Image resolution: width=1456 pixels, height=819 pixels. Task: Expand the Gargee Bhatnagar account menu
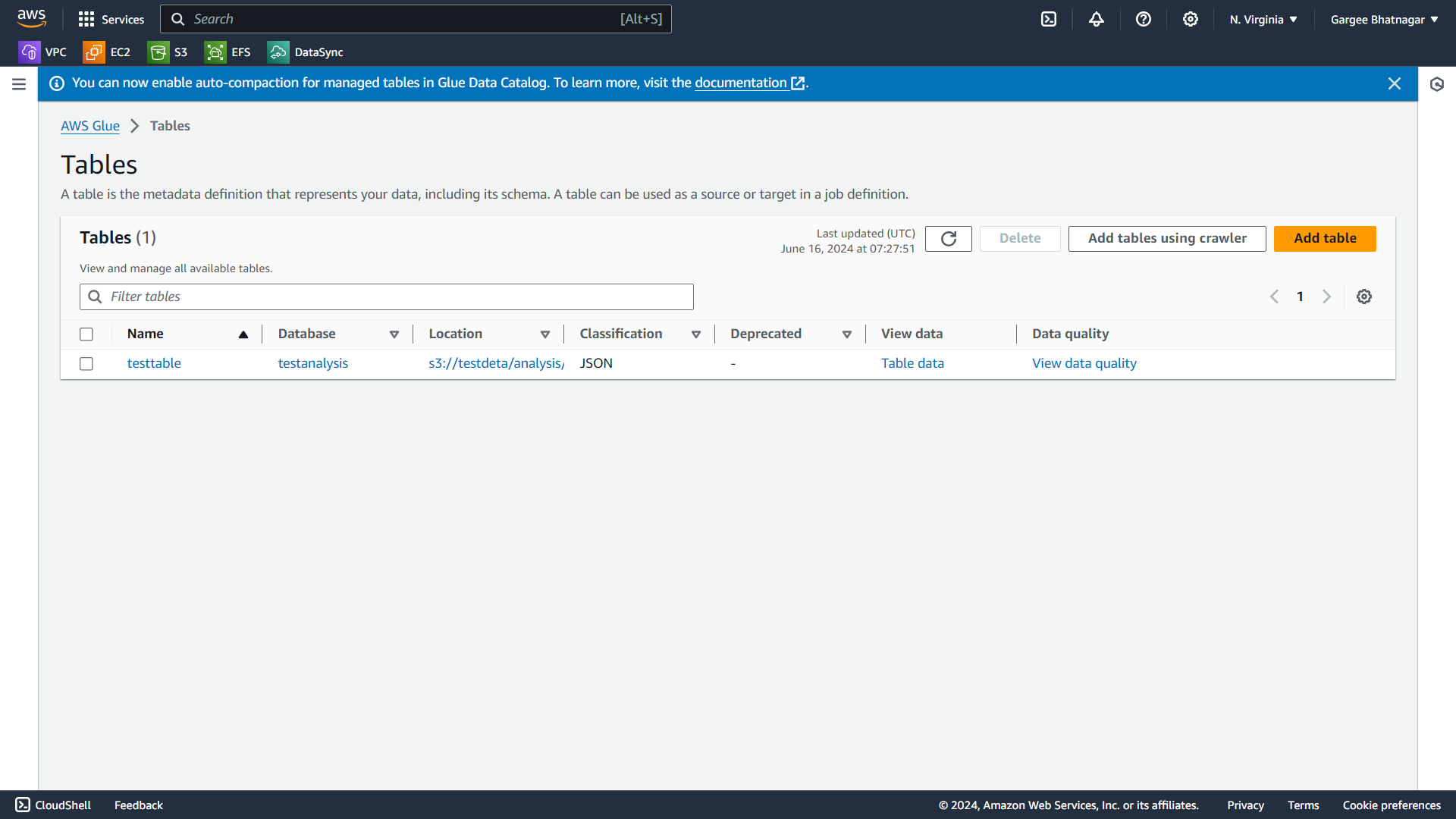coord(1384,20)
